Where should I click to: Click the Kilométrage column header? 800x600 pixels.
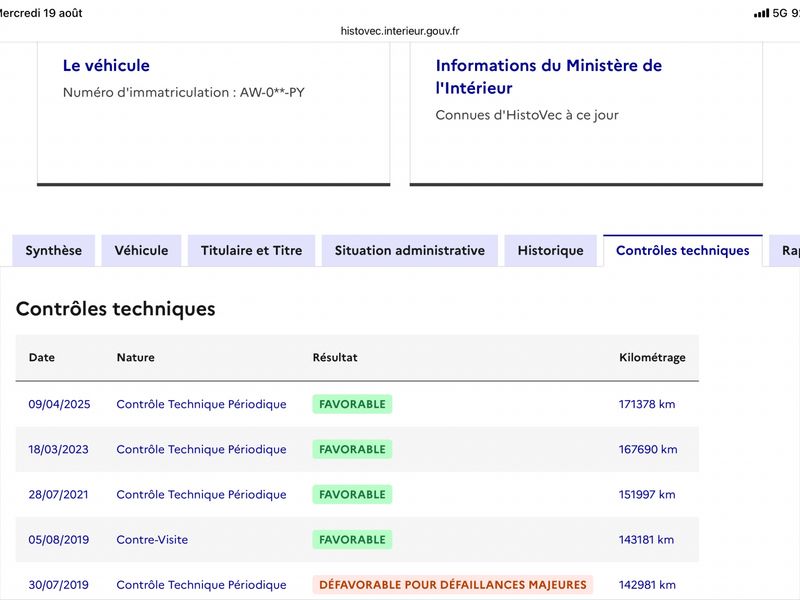coord(652,357)
